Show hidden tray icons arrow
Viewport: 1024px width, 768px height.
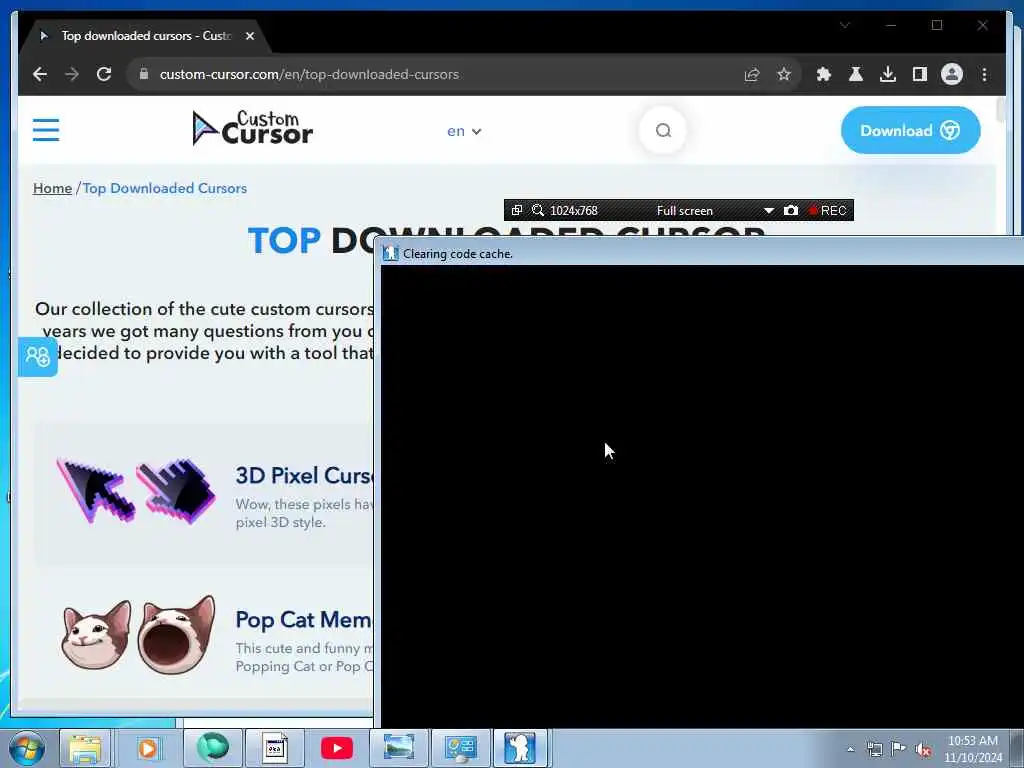tap(850, 750)
